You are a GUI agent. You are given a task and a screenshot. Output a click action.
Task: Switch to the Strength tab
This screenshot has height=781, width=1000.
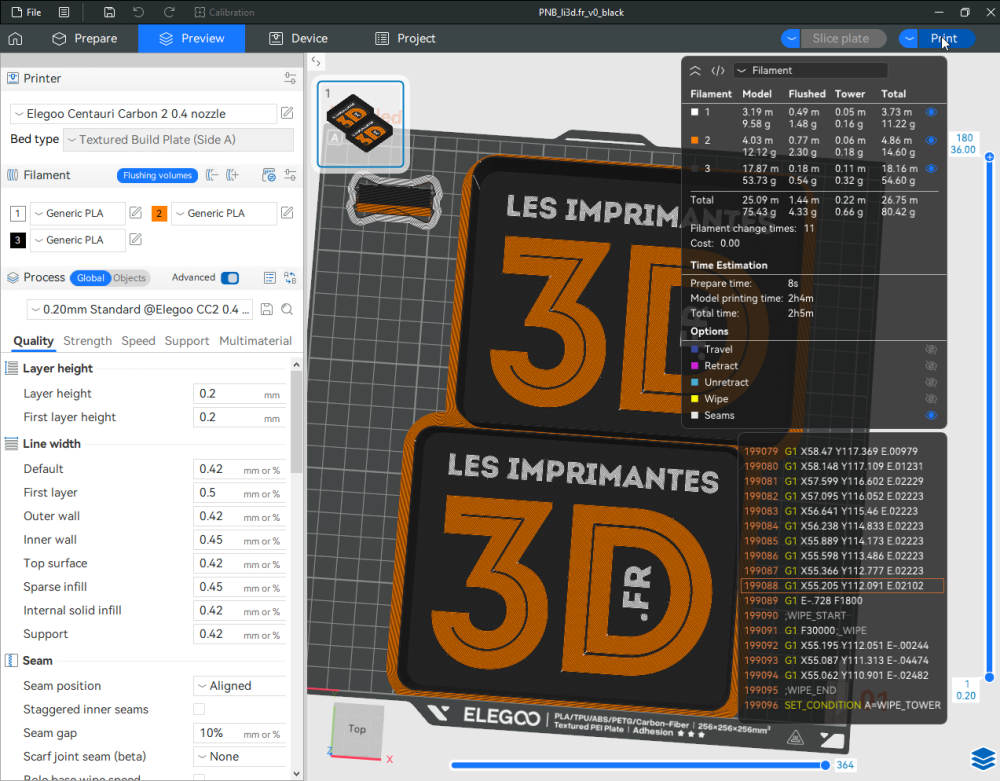(x=87, y=340)
